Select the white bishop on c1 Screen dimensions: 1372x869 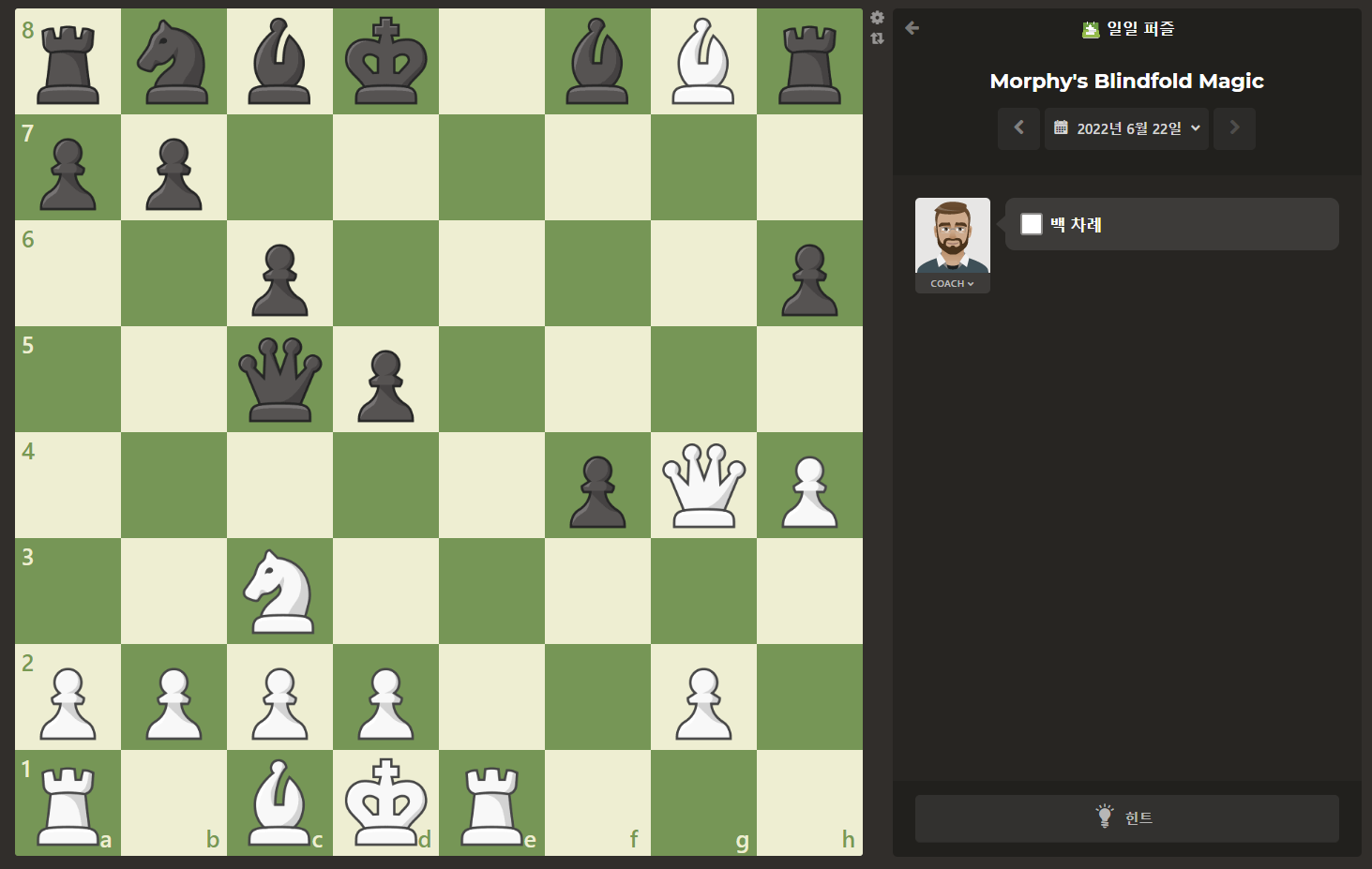tap(279, 802)
